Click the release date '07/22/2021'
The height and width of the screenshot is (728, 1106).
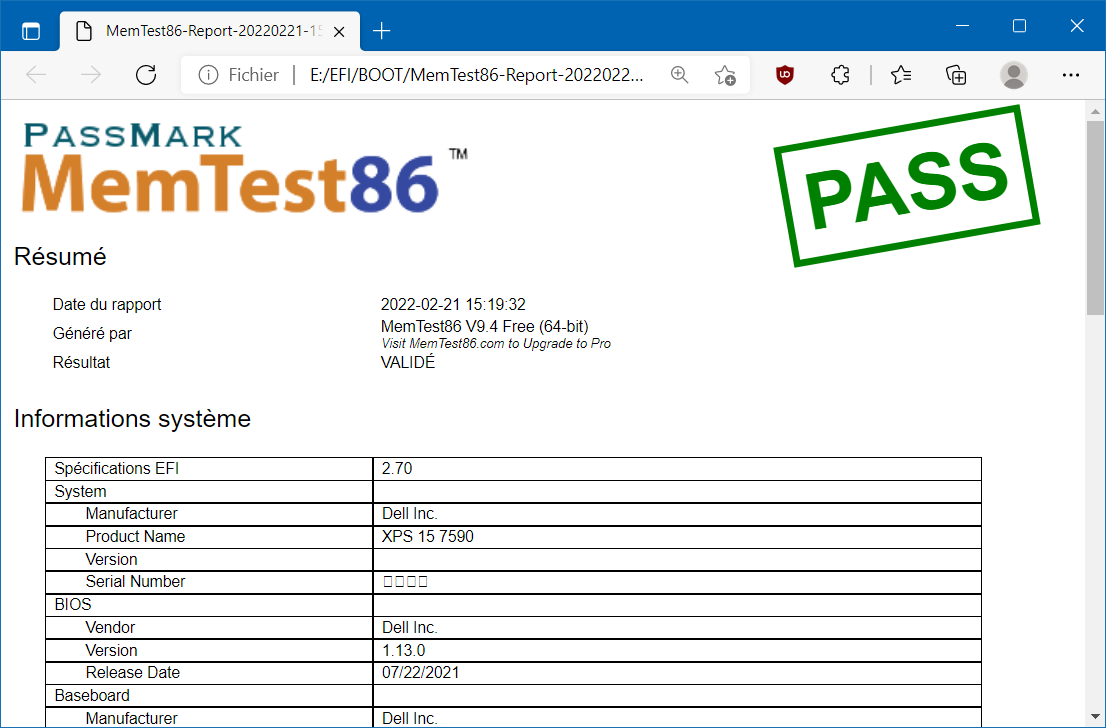click(x=420, y=672)
